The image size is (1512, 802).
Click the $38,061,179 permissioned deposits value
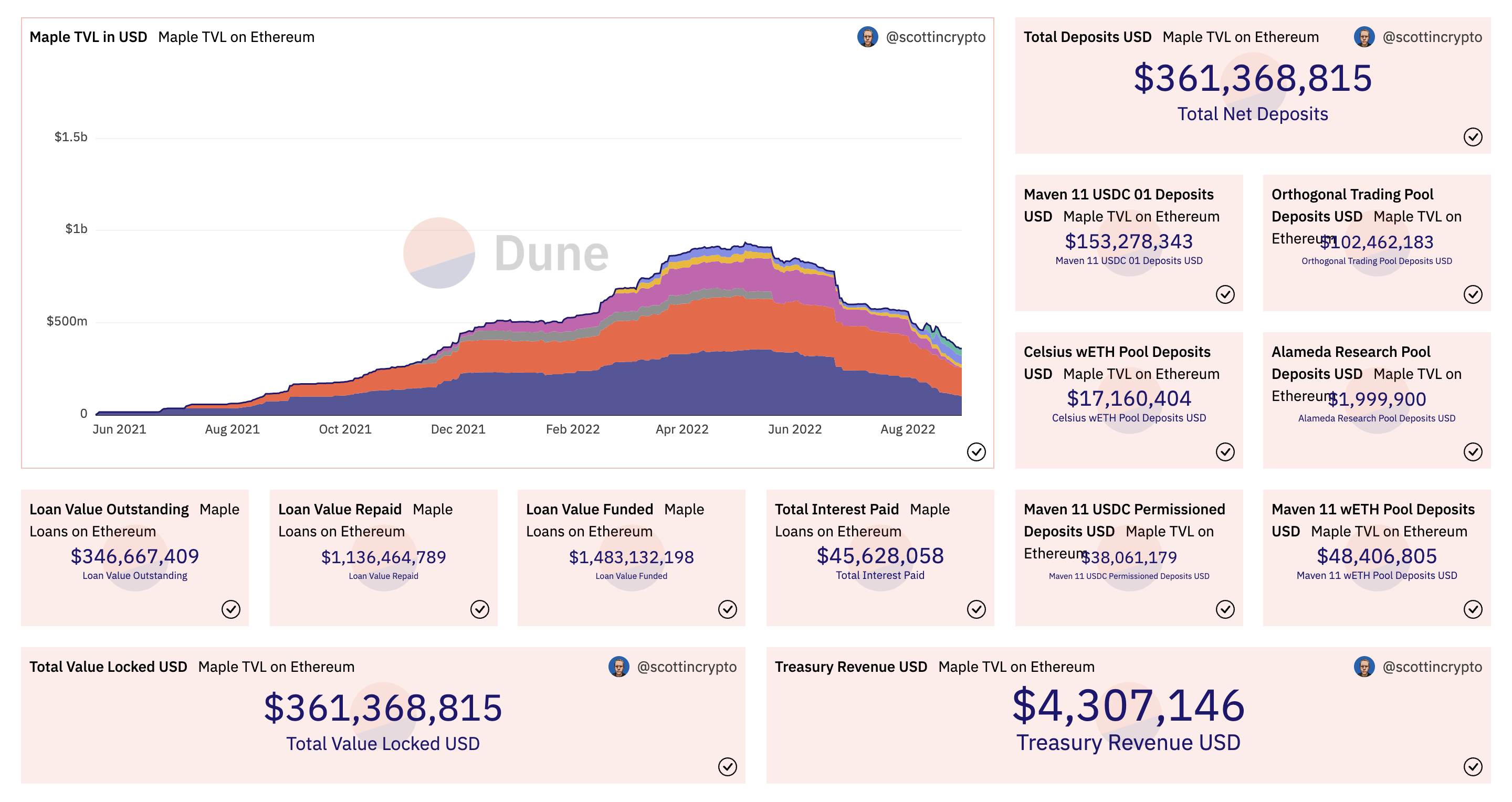click(x=1129, y=557)
